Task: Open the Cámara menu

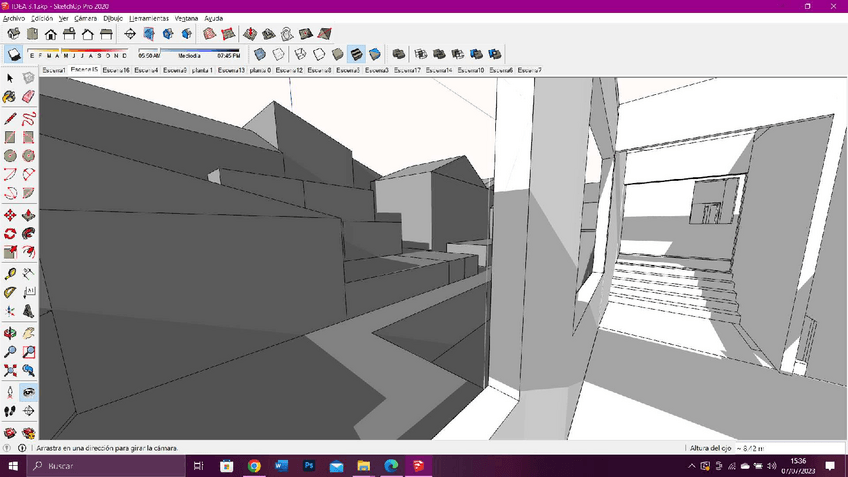Action: [85, 18]
